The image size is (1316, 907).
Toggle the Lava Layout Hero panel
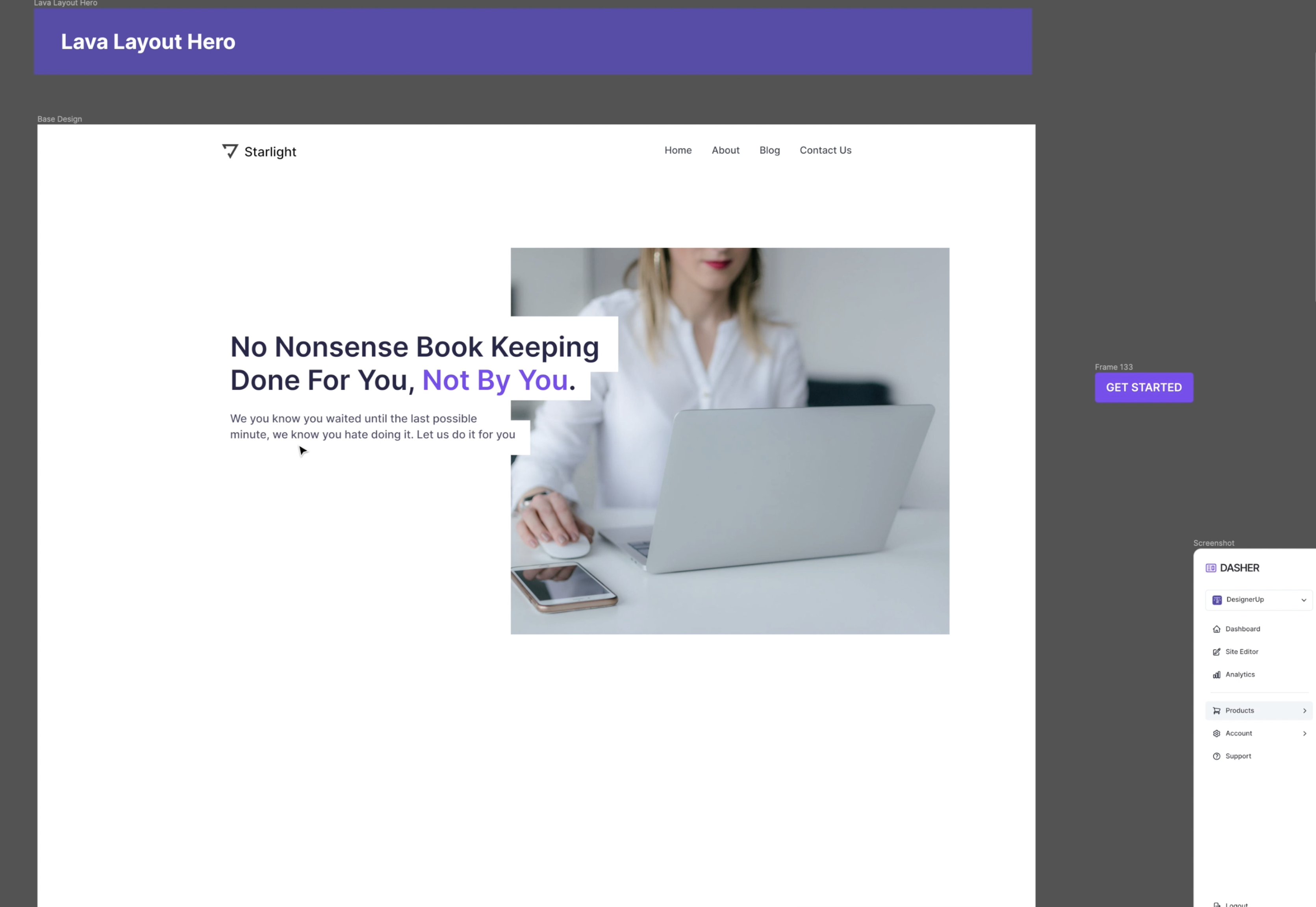pos(66,3)
